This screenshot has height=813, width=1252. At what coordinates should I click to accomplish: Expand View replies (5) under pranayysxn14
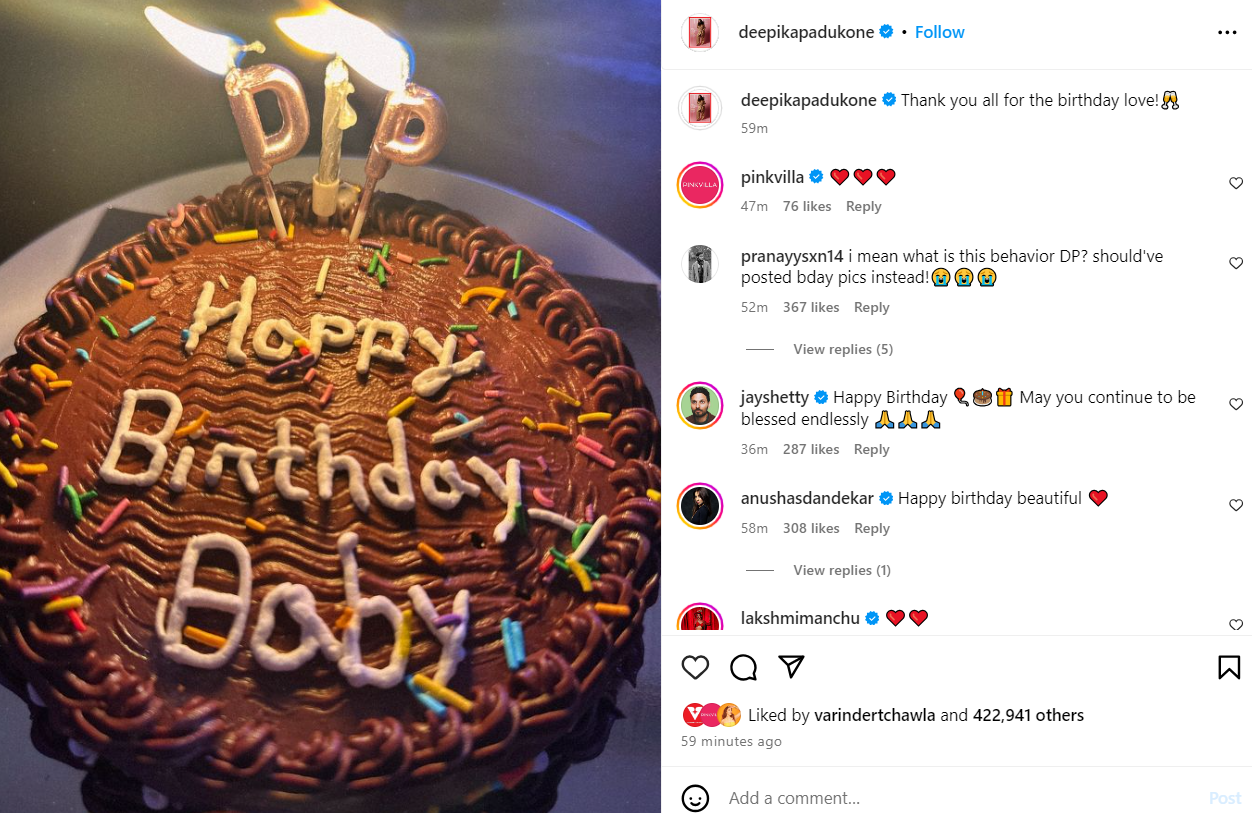point(843,349)
